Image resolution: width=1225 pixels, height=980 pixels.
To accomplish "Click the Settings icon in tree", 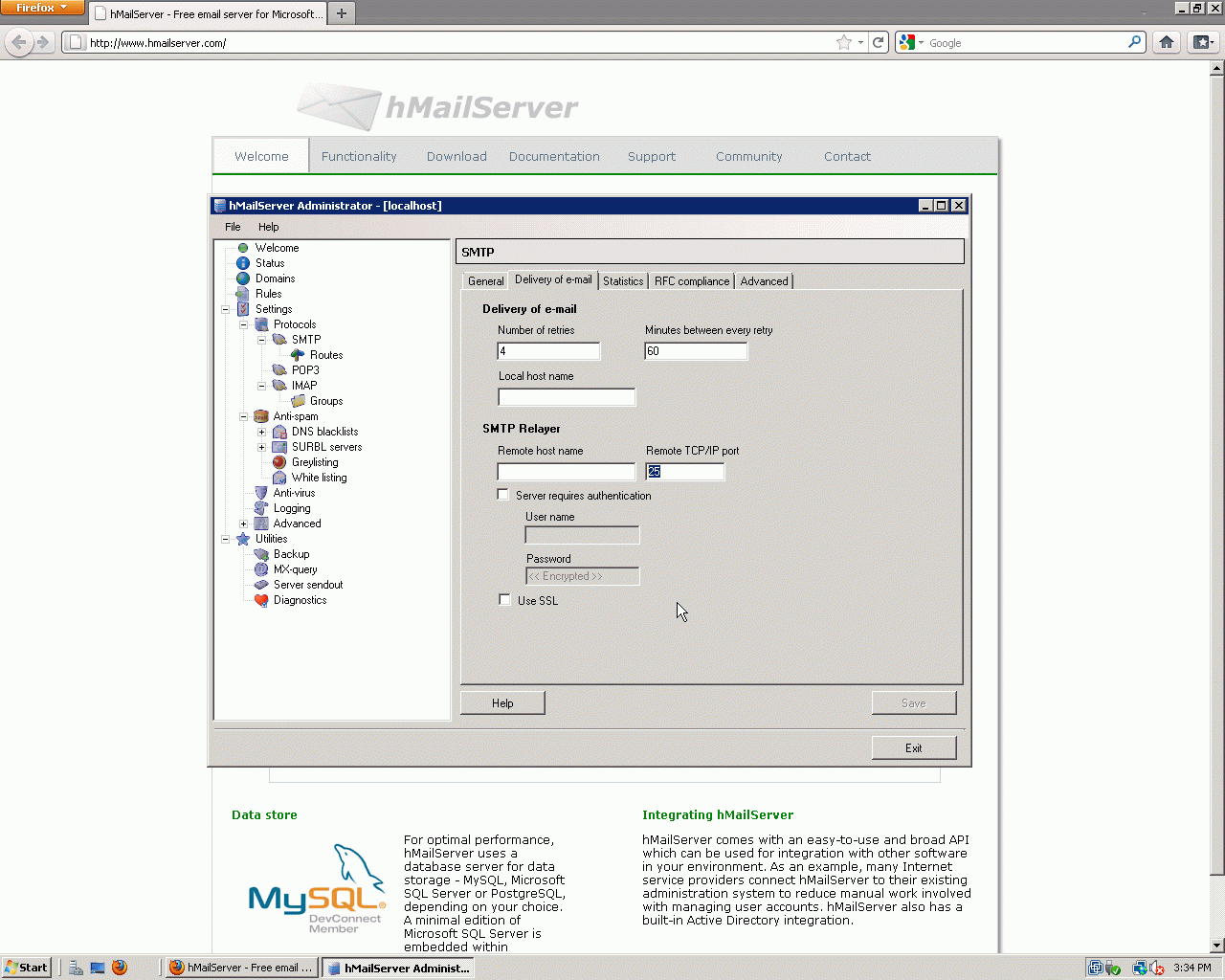I will click(x=243, y=309).
